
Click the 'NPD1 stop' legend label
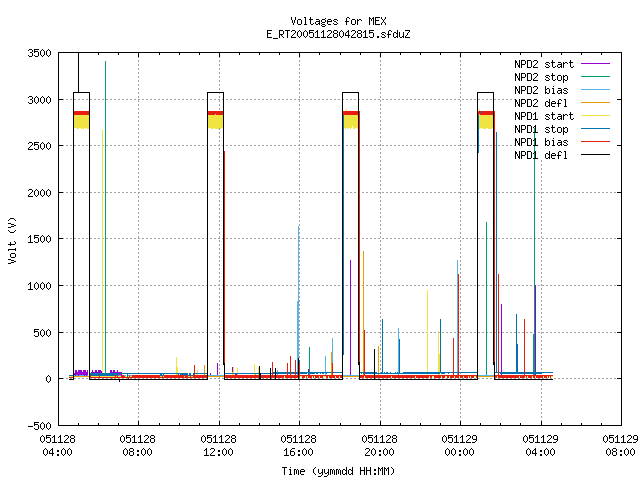pyautogui.click(x=541, y=129)
